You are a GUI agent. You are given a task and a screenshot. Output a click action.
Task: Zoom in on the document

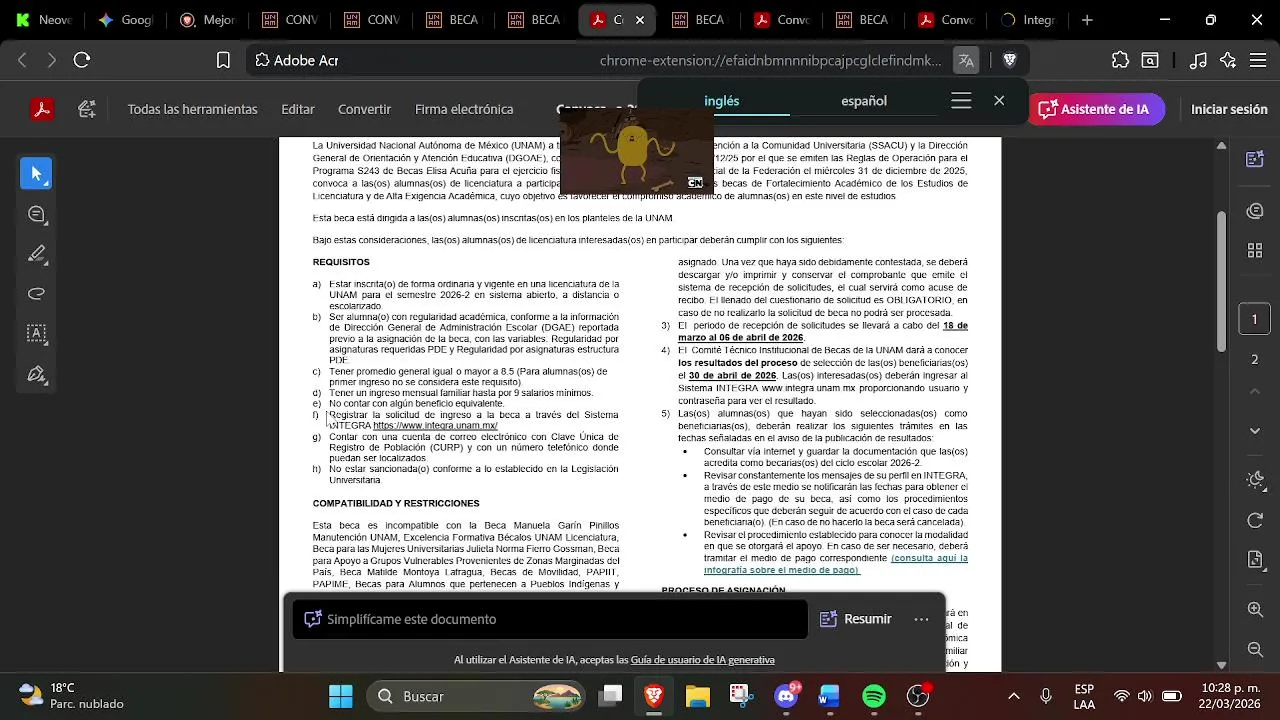(1255, 609)
